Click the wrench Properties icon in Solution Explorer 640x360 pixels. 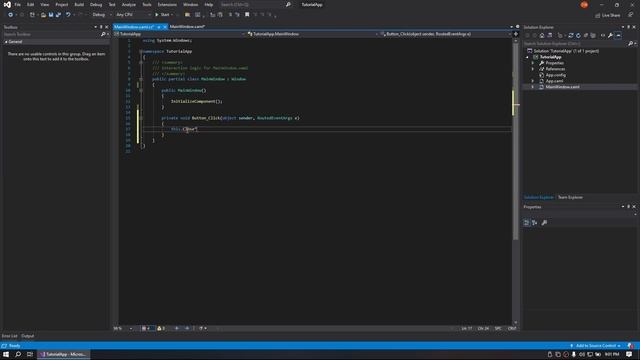610,36
